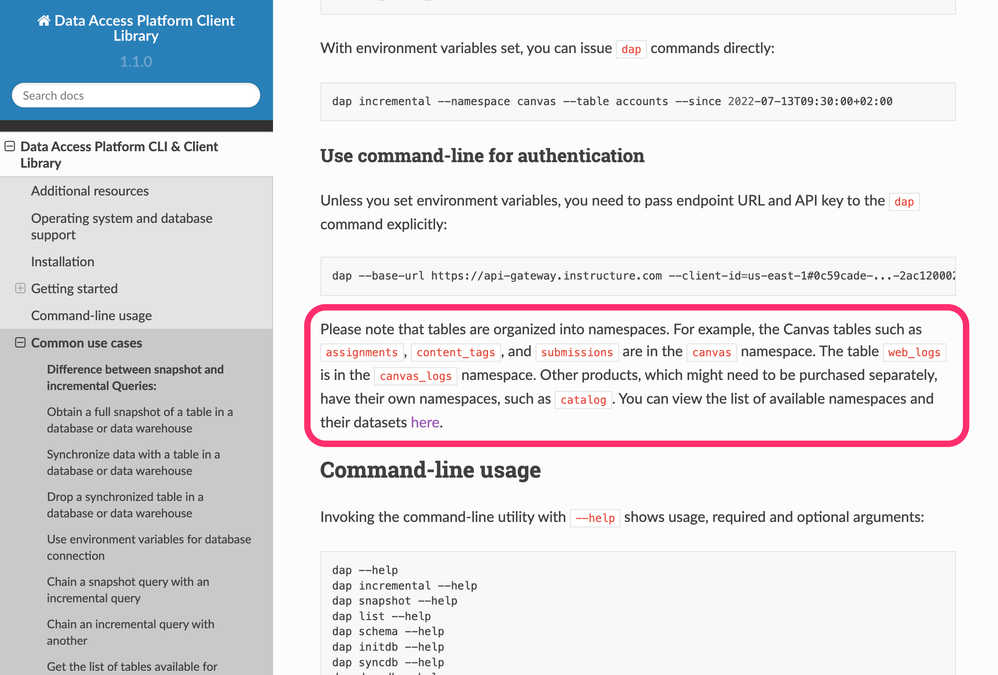Follow the 'here' namespaces link
998x675 pixels.
point(425,422)
